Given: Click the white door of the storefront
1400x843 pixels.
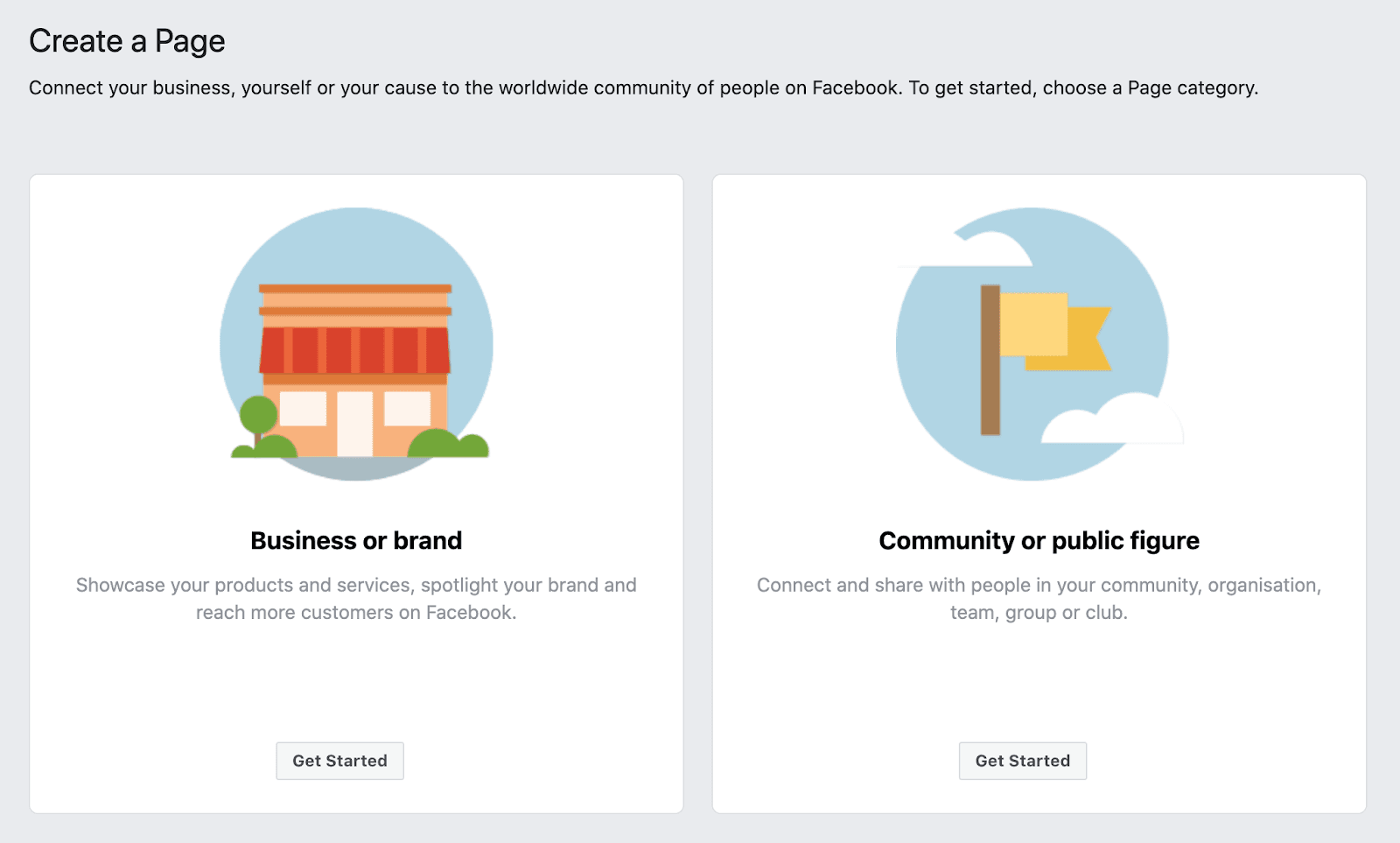Looking at the screenshot, I should (x=355, y=424).
